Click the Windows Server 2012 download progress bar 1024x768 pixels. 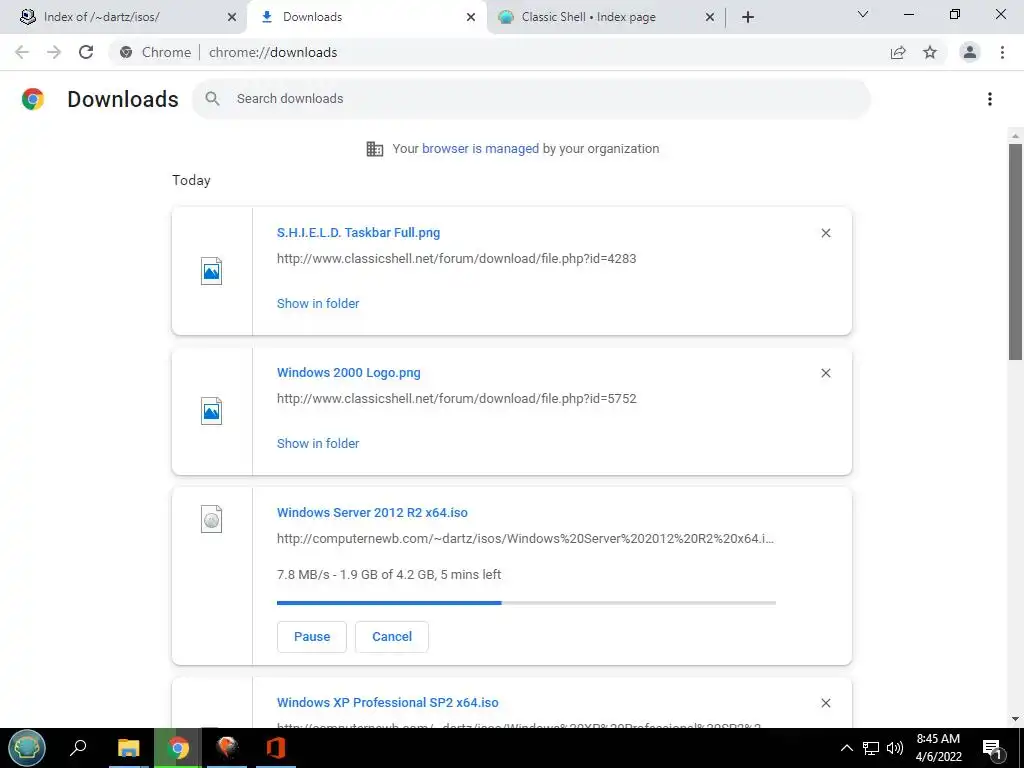tap(526, 603)
